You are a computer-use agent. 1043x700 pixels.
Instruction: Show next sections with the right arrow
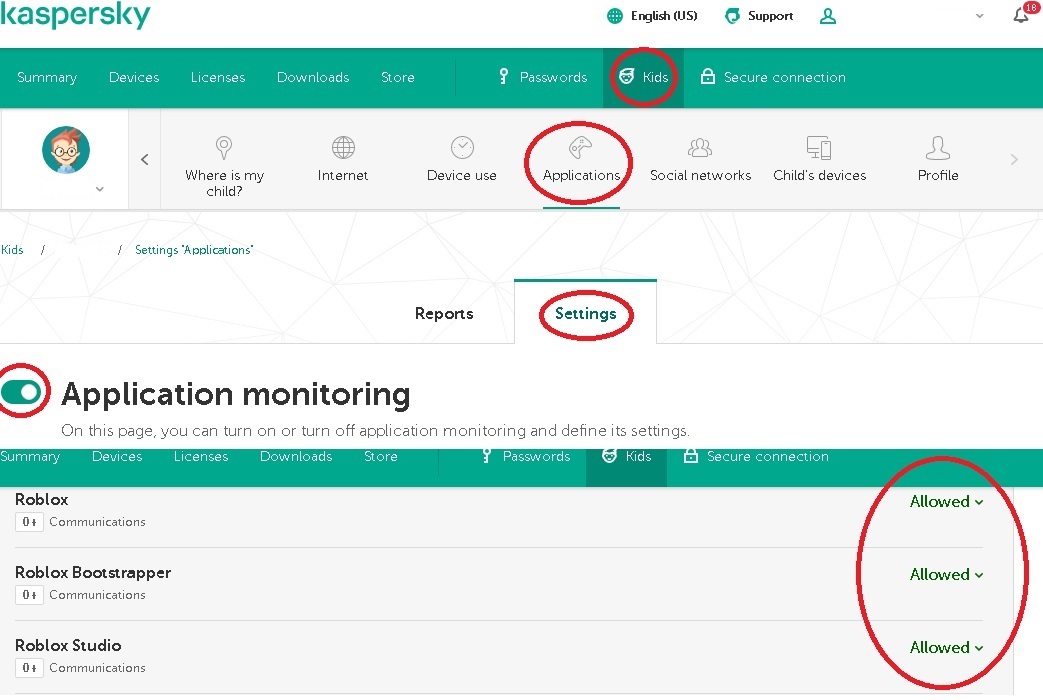tap(1014, 159)
